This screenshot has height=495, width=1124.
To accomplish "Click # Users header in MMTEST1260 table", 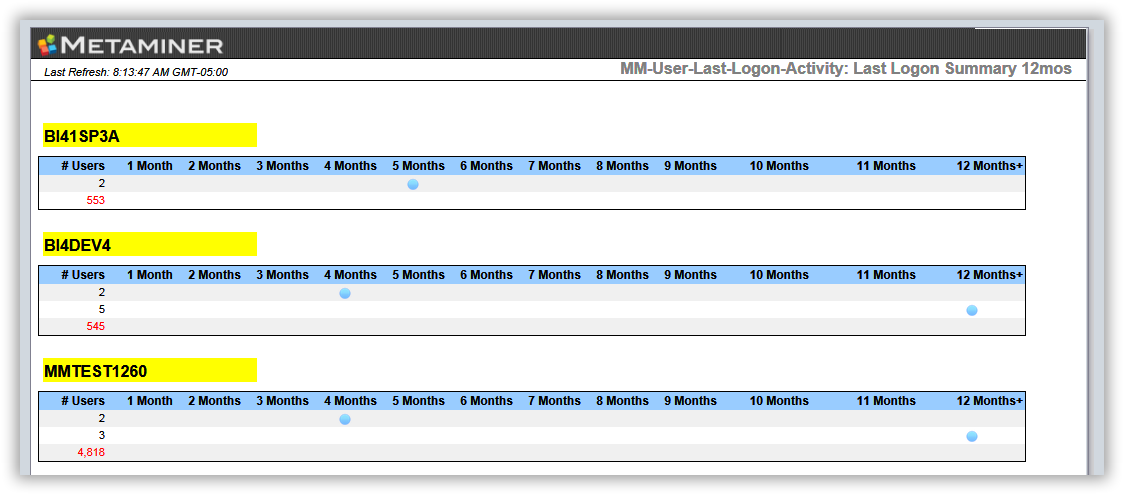I will click(x=83, y=401).
